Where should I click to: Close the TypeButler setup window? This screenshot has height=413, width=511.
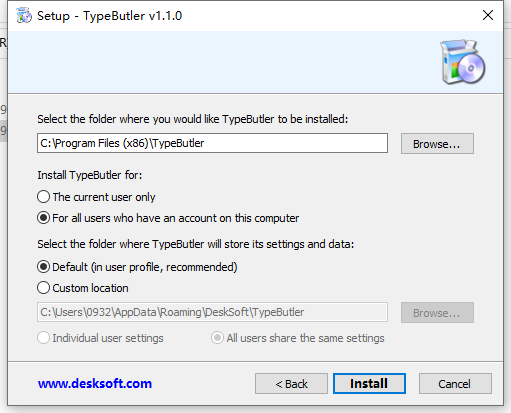488,15
